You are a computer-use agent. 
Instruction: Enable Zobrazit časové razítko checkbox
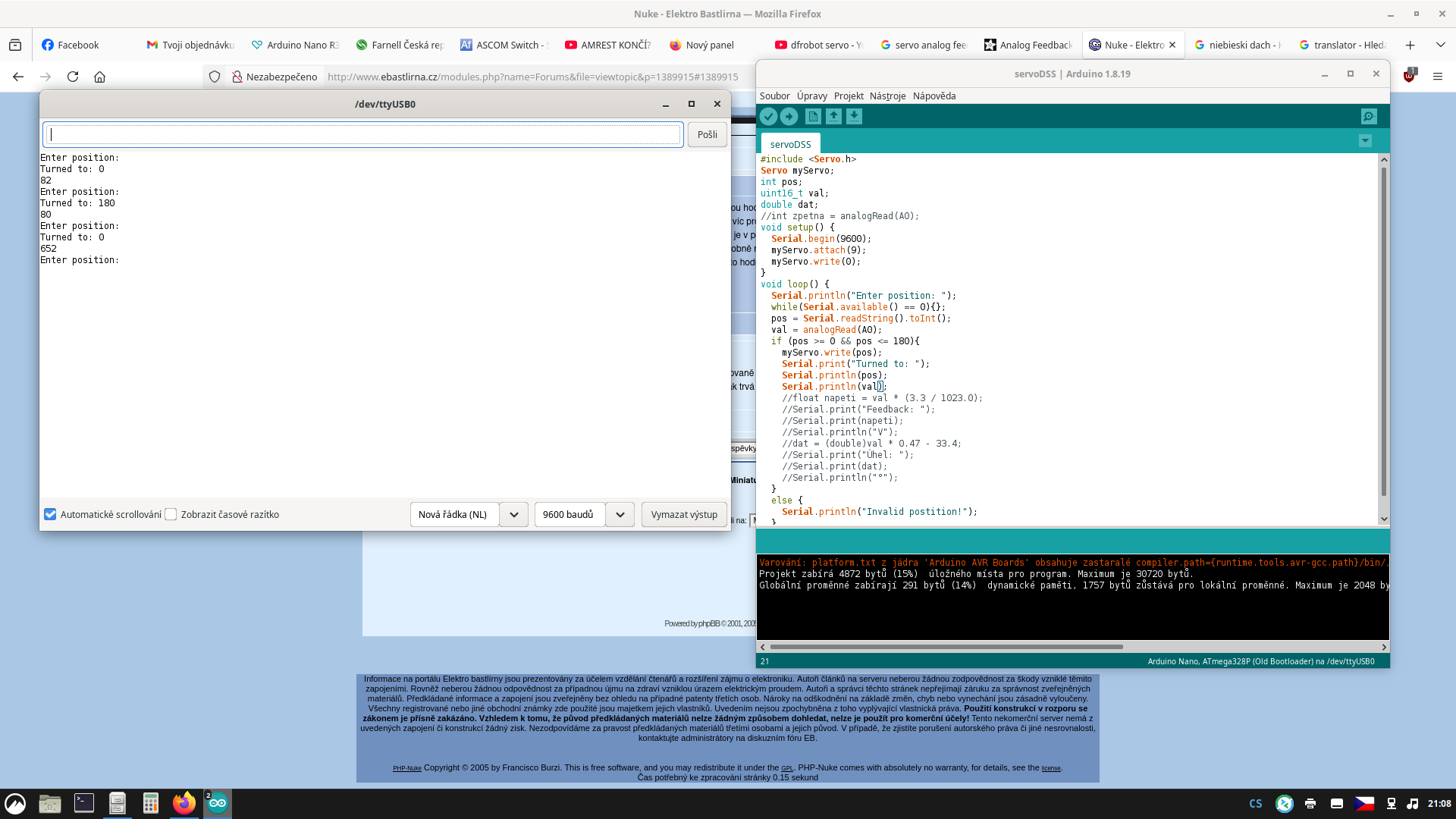pos(171,514)
